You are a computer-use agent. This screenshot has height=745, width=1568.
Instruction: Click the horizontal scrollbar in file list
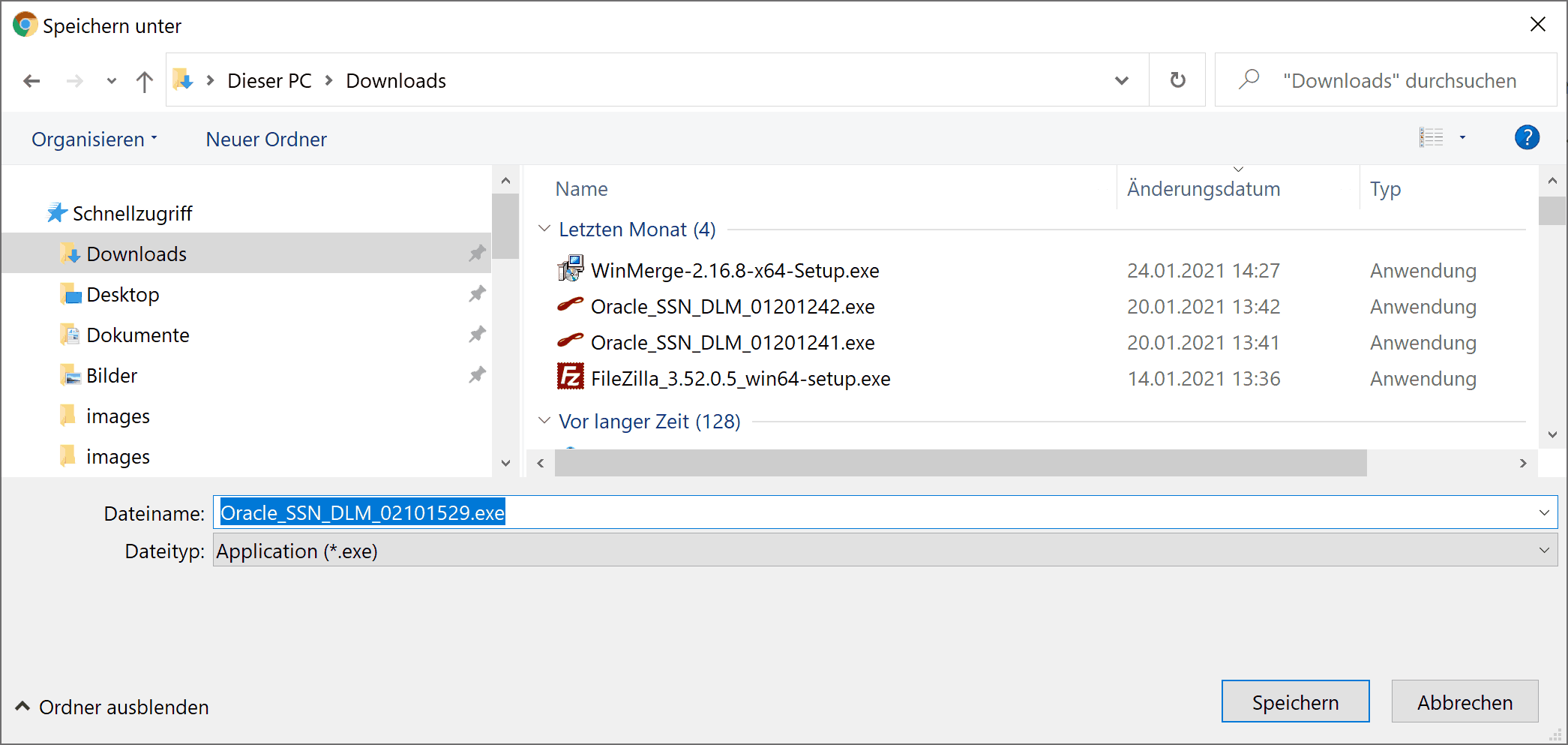(960, 463)
